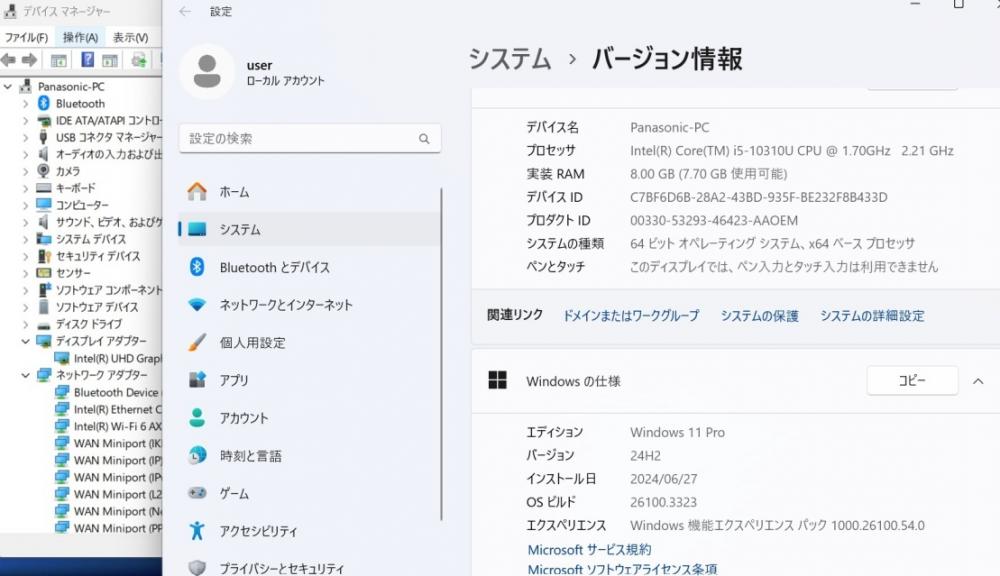1000x576 pixels.
Task: Click the システム breadcrumb in the header
Action: tap(510, 59)
